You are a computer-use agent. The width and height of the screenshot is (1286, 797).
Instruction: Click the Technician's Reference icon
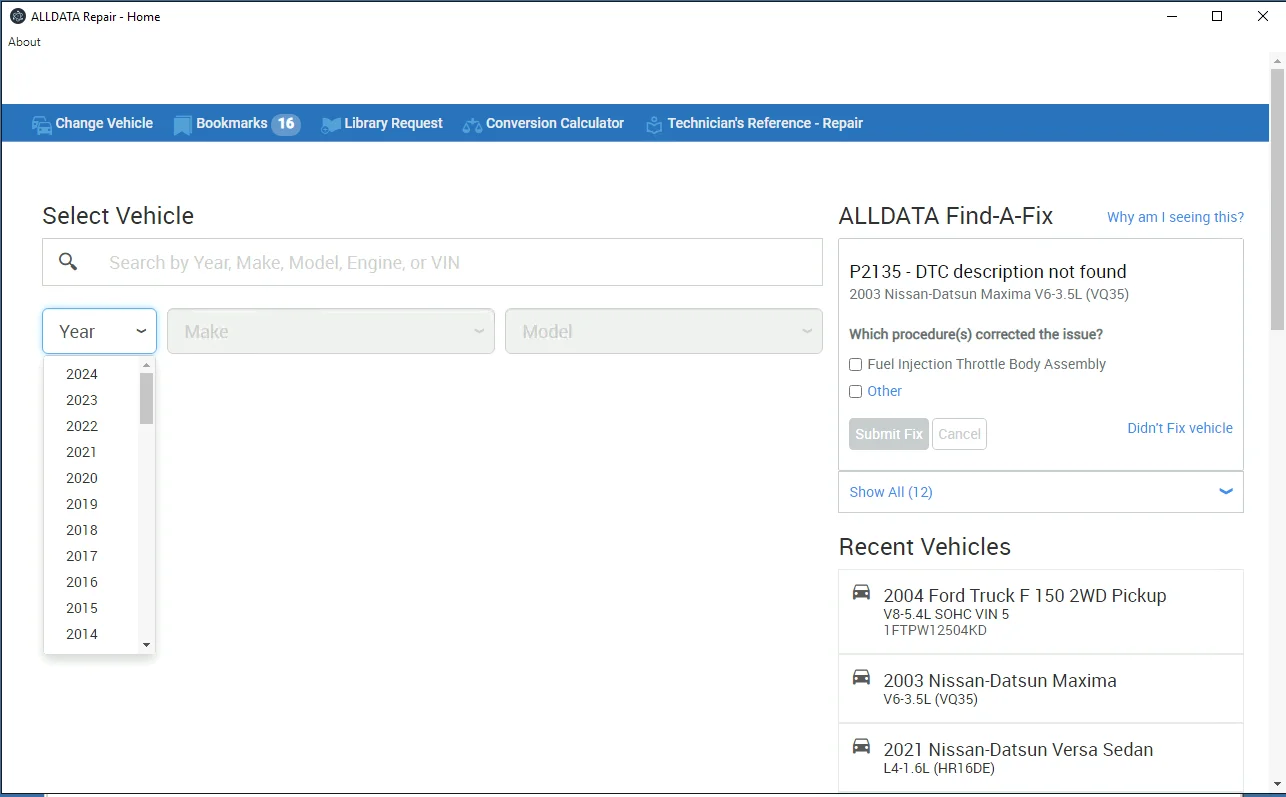pyautogui.click(x=654, y=125)
